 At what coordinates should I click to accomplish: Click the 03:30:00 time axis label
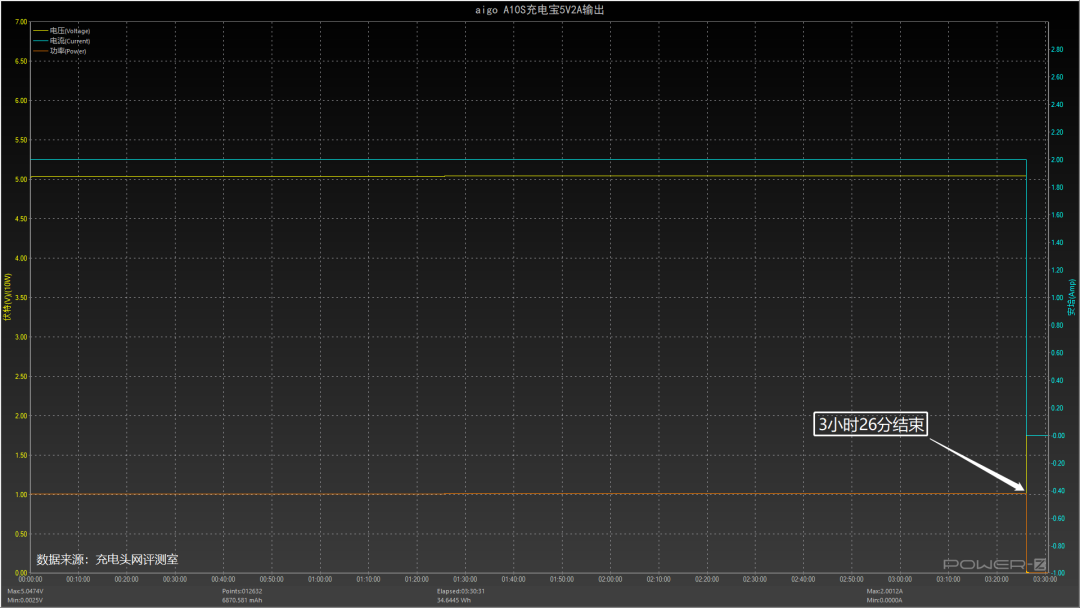pos(1045,580)
